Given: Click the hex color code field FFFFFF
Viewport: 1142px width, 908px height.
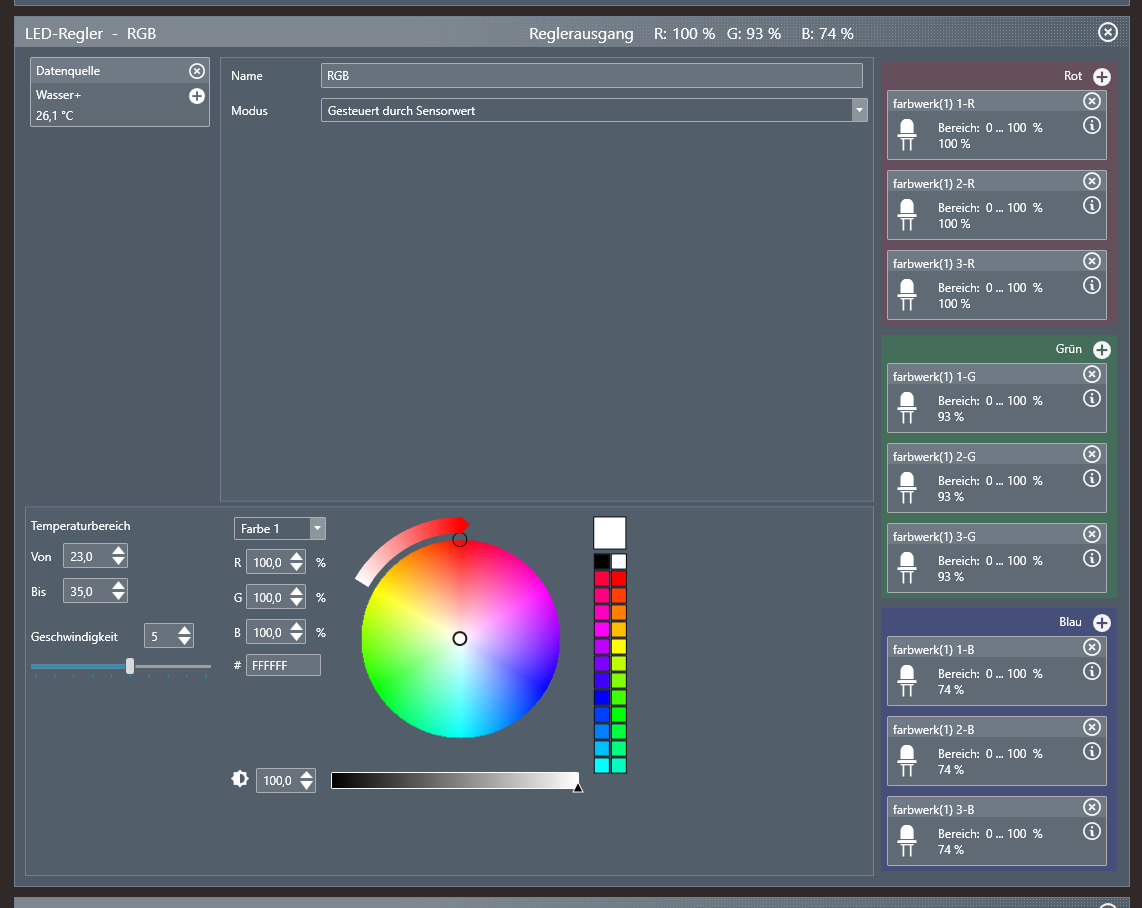Looking at the screenshot, I should (x=284, y=665).
